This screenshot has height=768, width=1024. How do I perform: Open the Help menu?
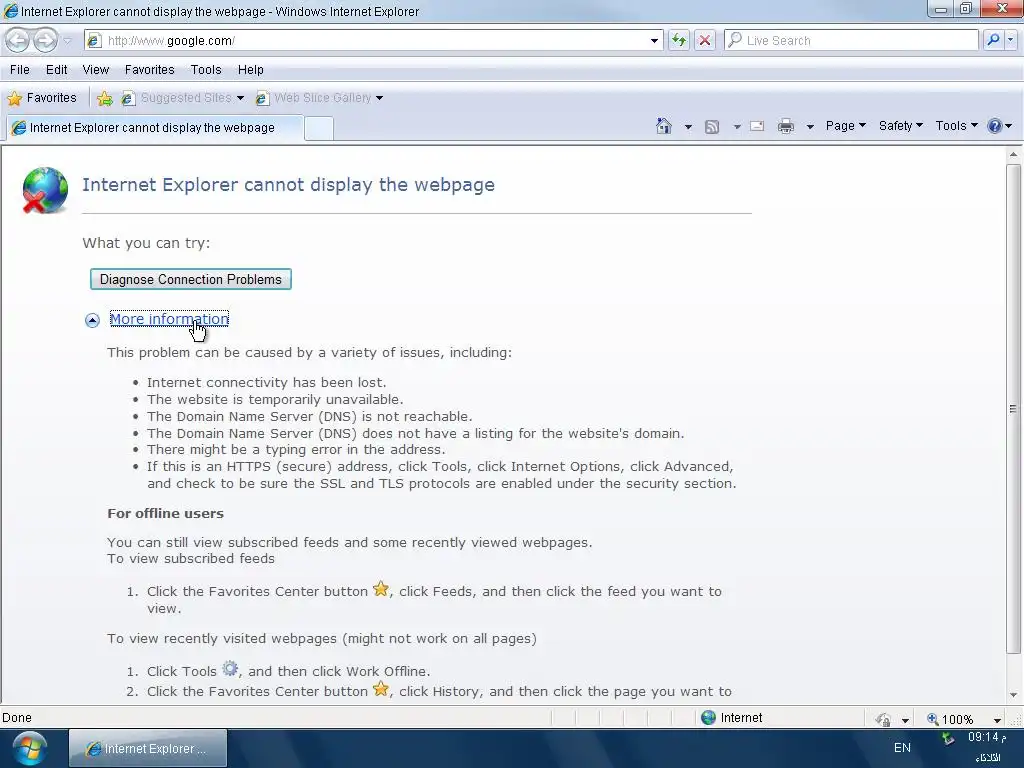tap(250, 70)
